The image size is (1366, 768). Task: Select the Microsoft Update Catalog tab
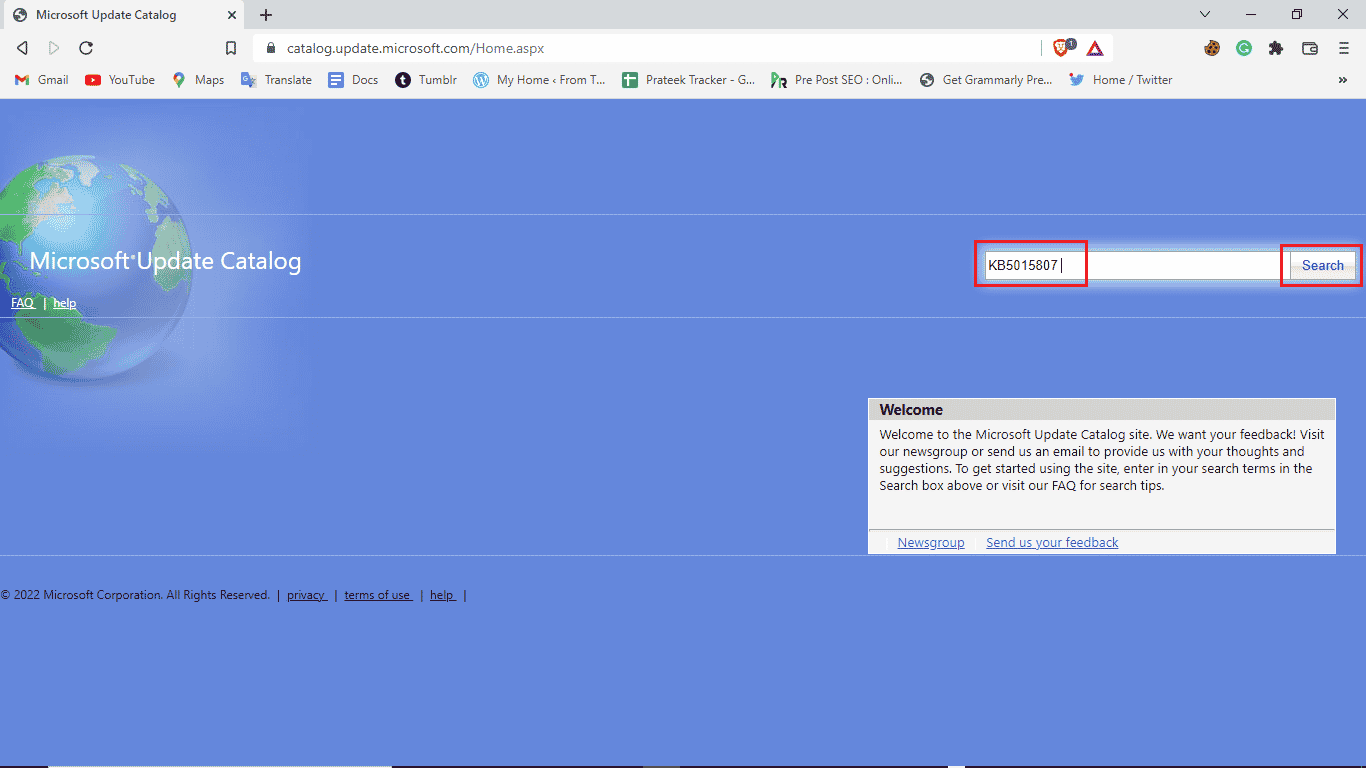[x=122, y=15]
